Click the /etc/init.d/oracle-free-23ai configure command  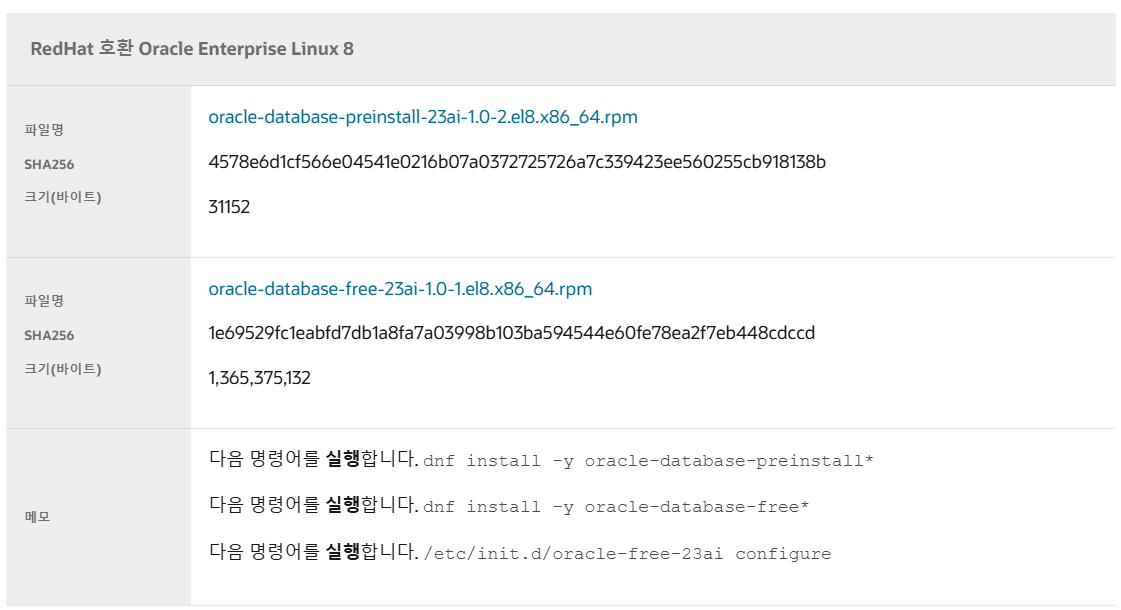coord(627,554)
